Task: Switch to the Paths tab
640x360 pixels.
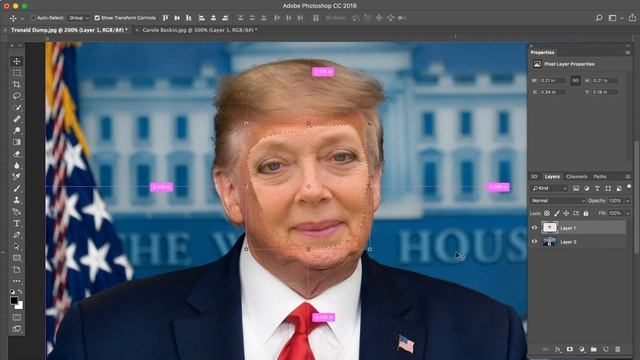Action: (600, 176)
